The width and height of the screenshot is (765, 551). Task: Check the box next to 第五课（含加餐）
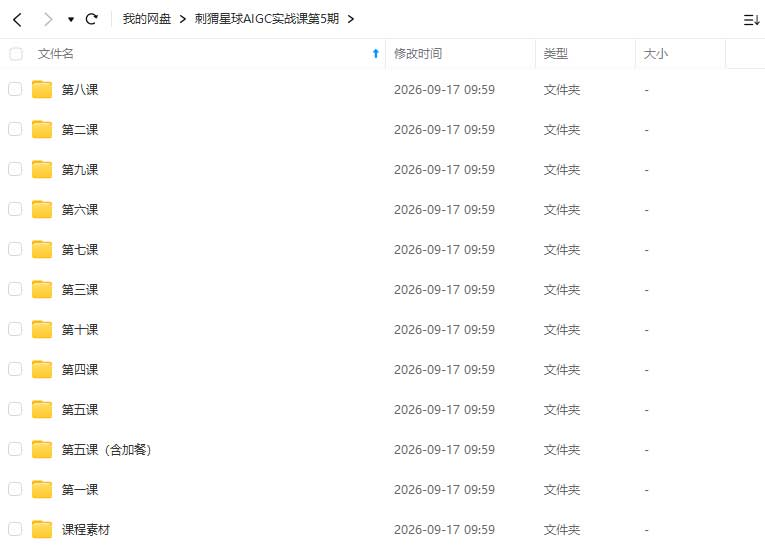pos(15,449)
